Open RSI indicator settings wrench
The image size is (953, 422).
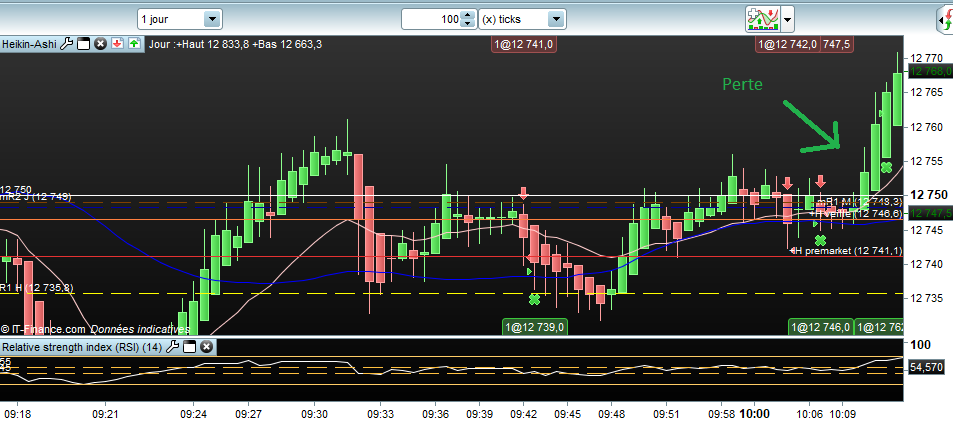pyautogui.click(x=172, y=347)
